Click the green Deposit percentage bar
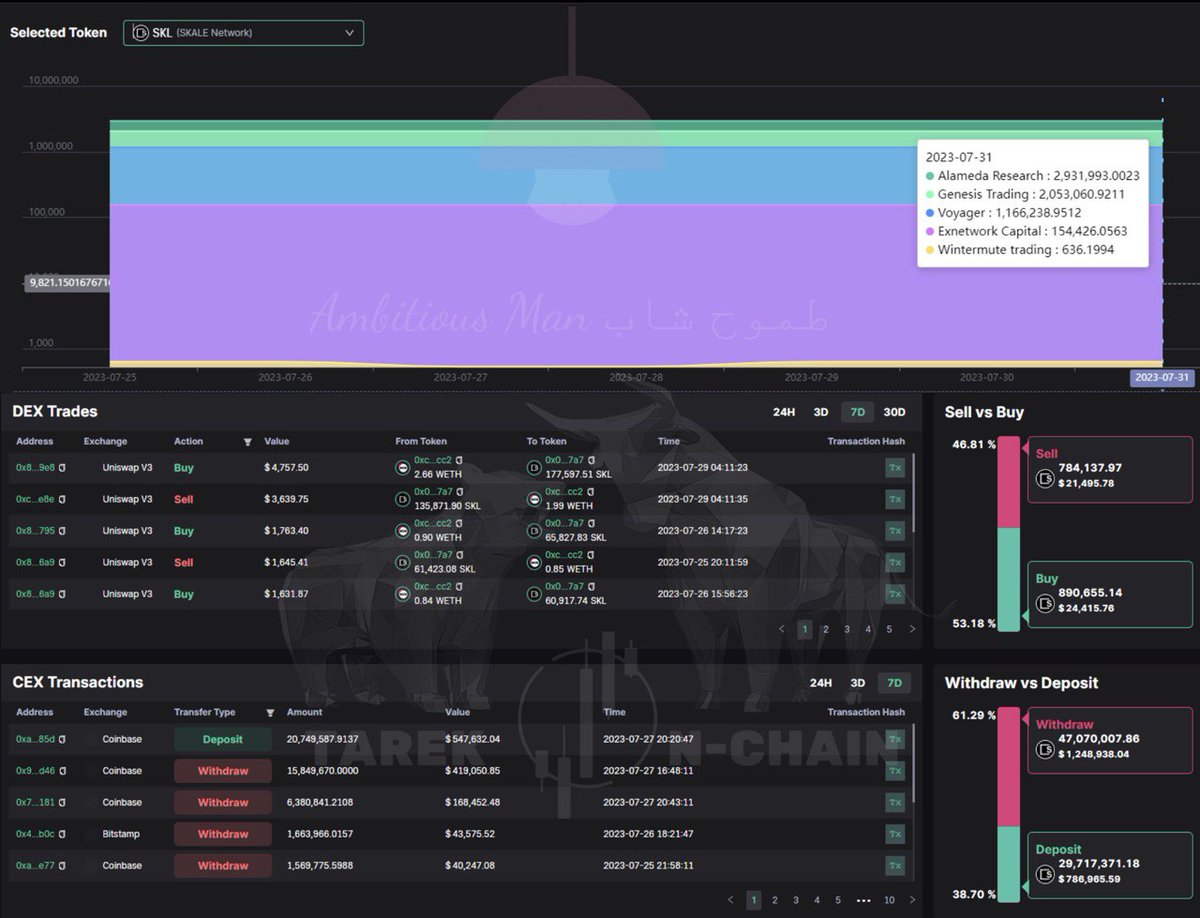The image size is (1200, 918). pos(1008,864)
